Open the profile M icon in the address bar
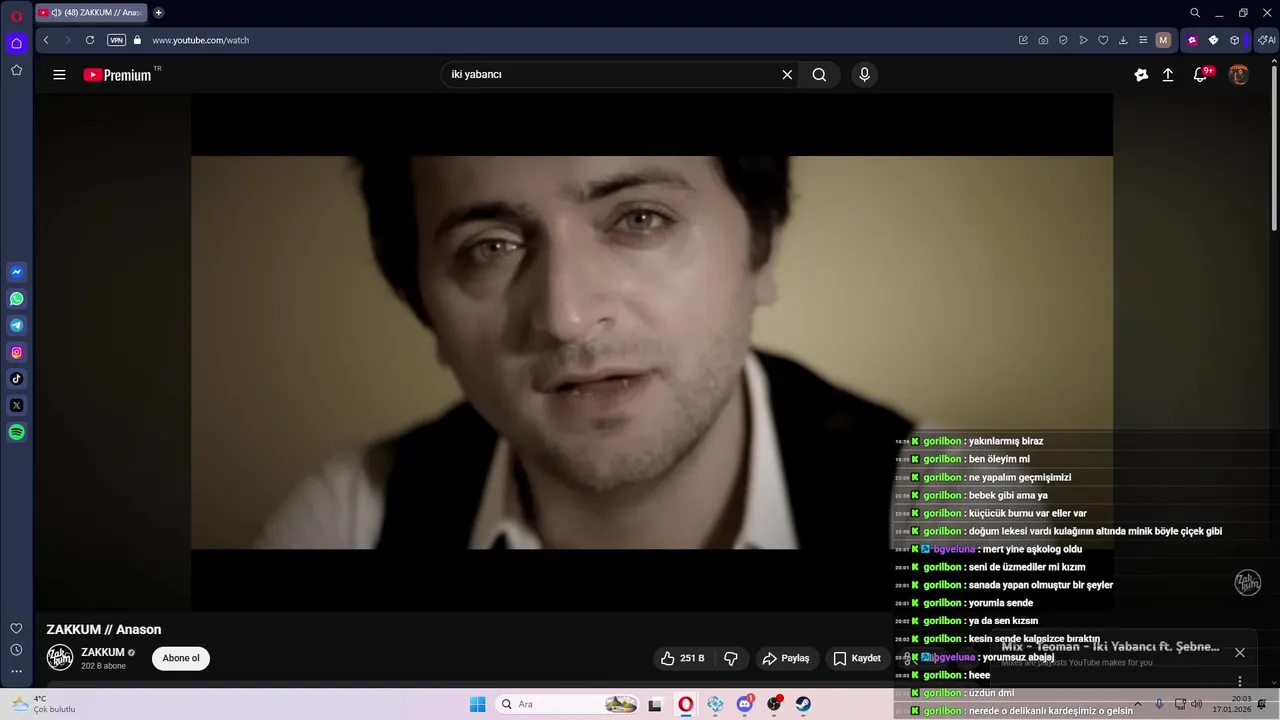 [1163, 40]
